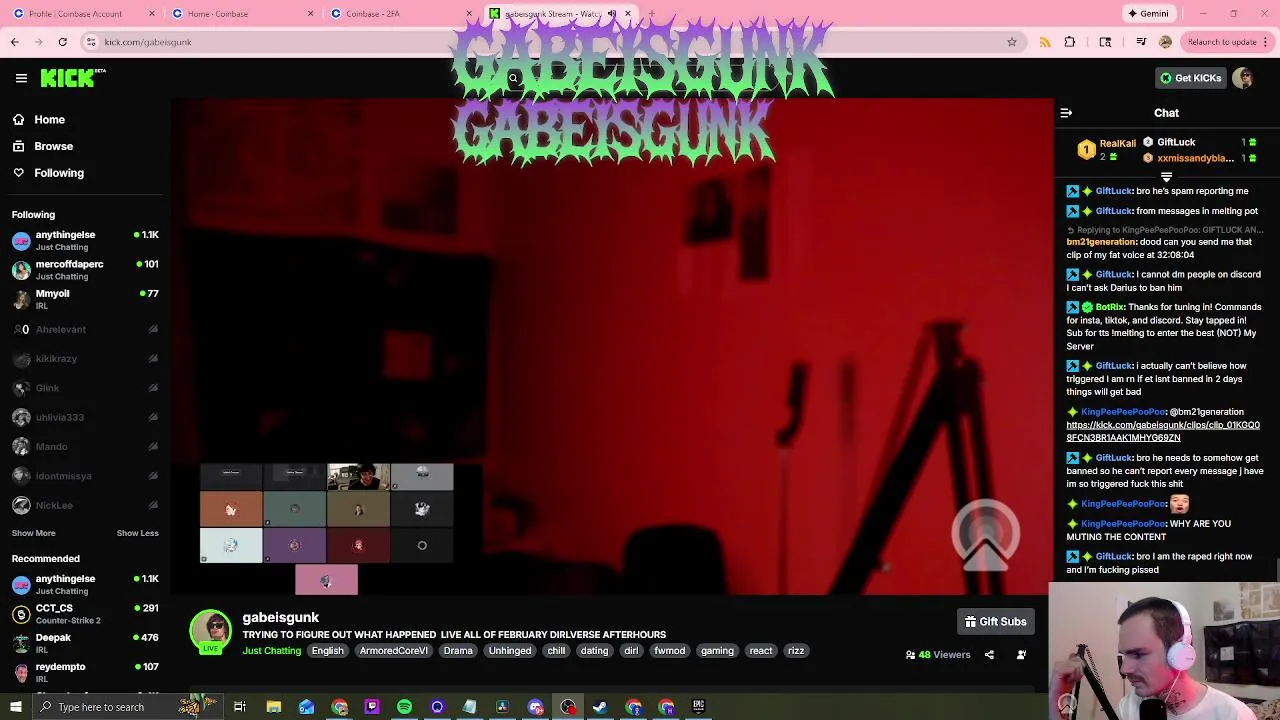
Task: Open Steam from the taskbar
Action: coord(600,707)
